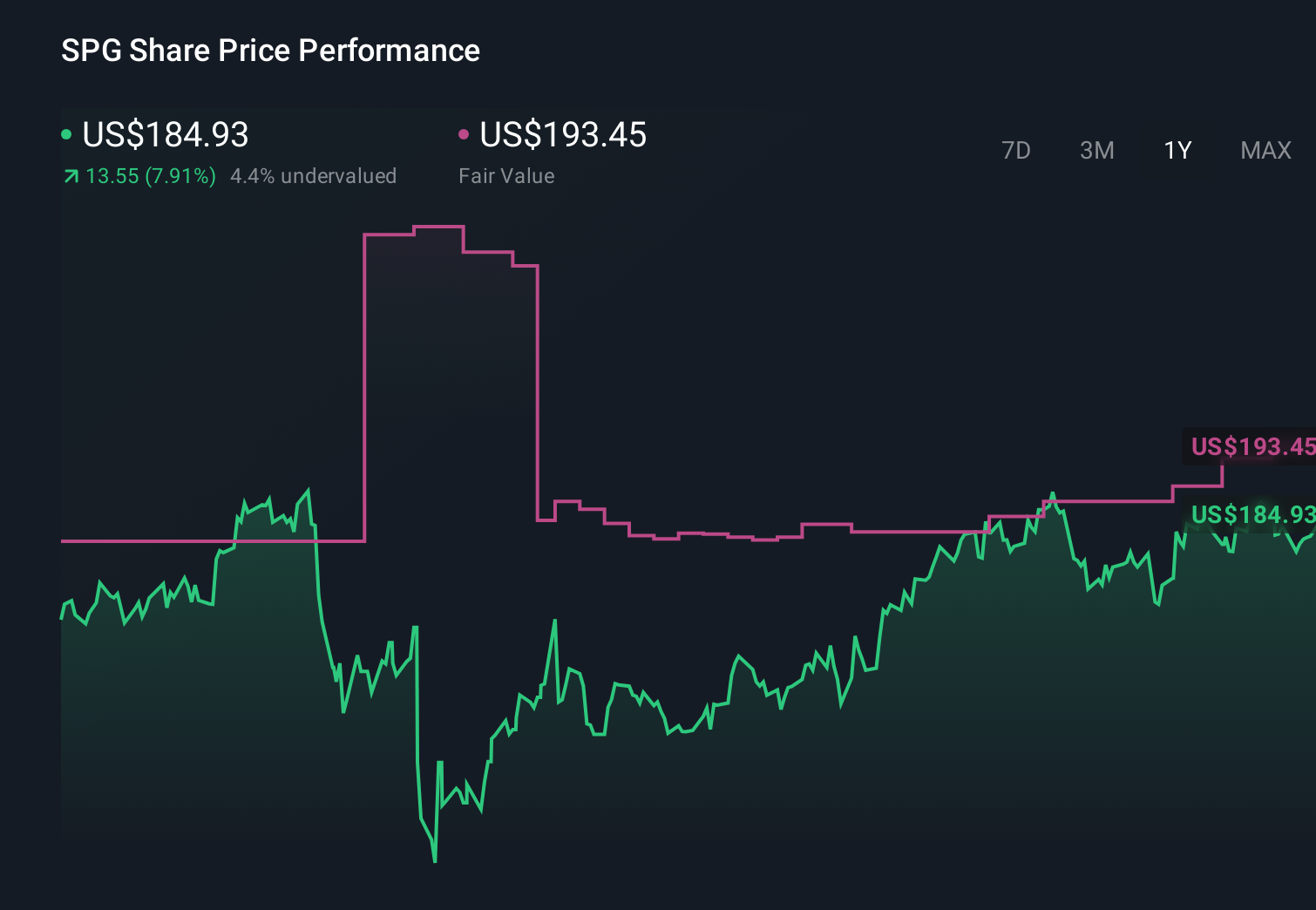The height and width of the screenshot is (910, 1316).
Task: Click the US$193.45 price heading
Action: (563, 134)
